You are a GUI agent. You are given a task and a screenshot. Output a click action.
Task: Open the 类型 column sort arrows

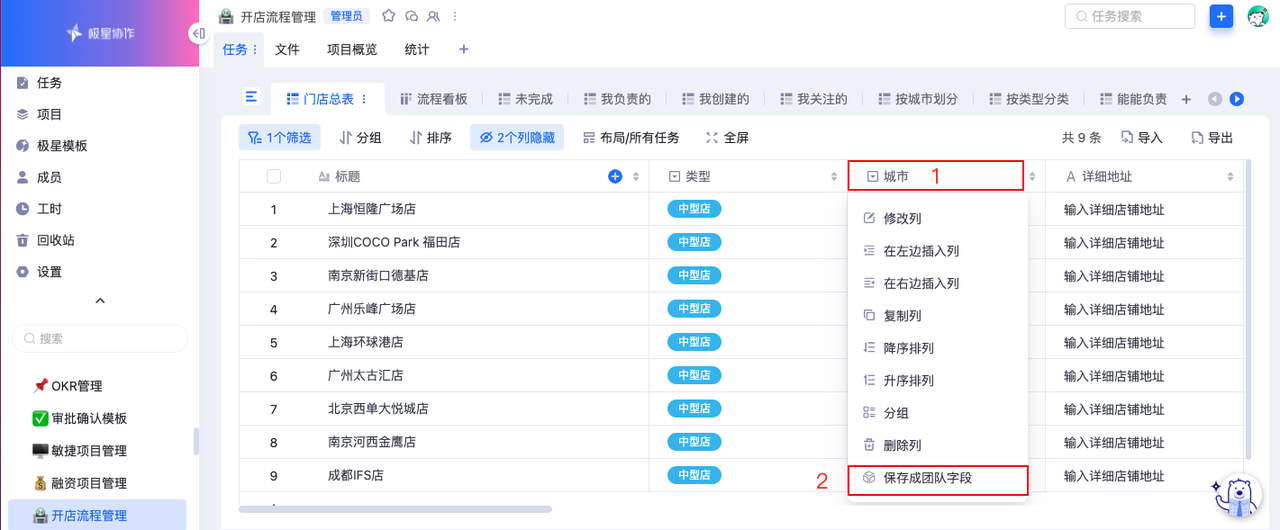[835, 177]
